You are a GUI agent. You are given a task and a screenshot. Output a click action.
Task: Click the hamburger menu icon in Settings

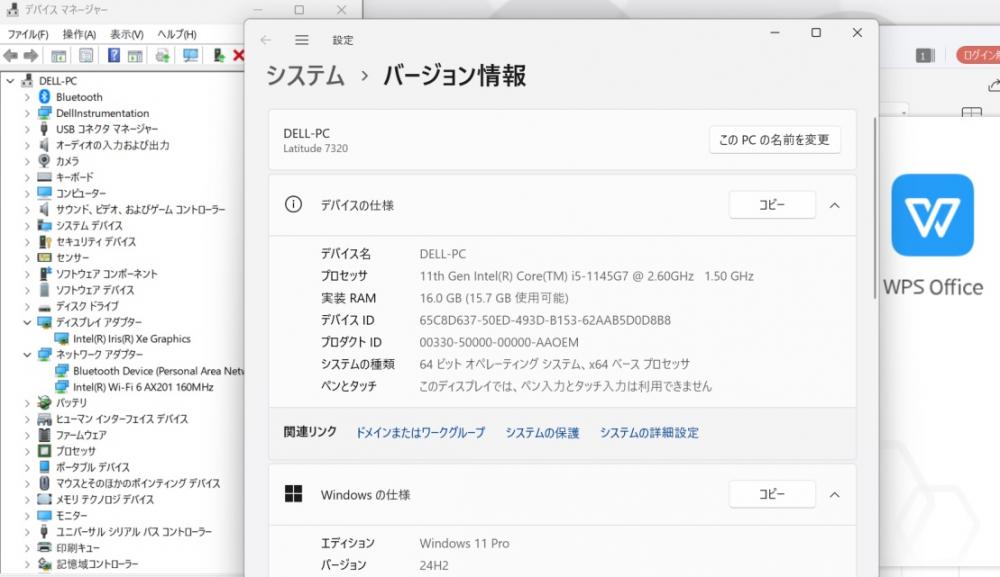point(302,40)
